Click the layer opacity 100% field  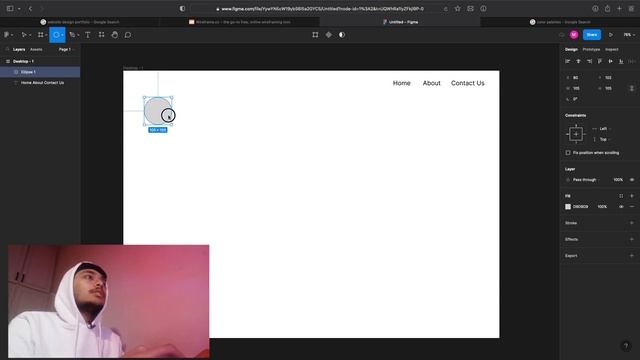618,180
